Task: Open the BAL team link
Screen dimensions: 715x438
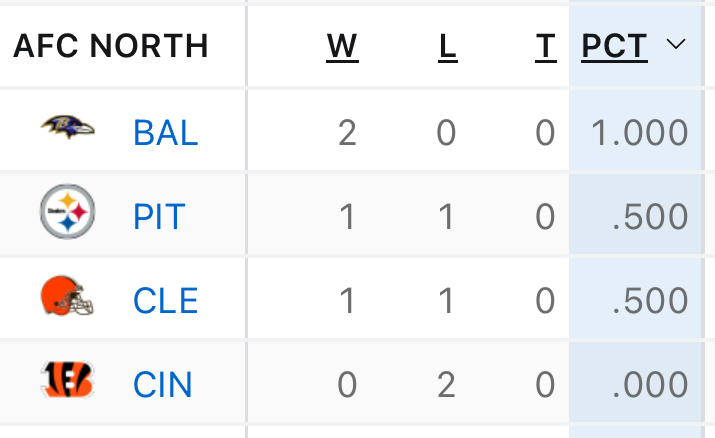Action: tap(166, 133)
